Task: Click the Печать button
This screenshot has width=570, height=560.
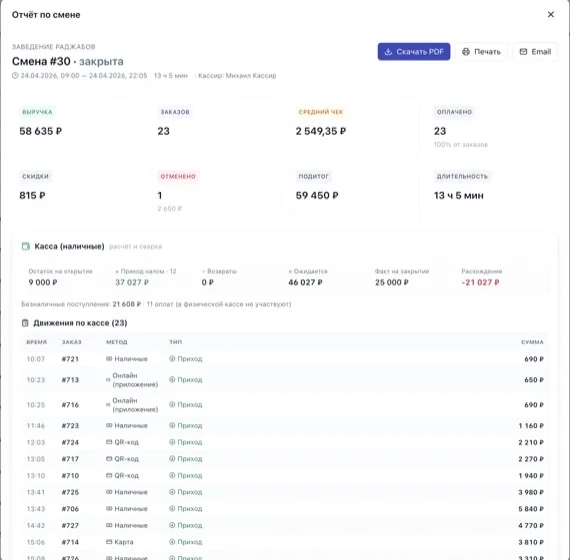Action: coord(481,52)
